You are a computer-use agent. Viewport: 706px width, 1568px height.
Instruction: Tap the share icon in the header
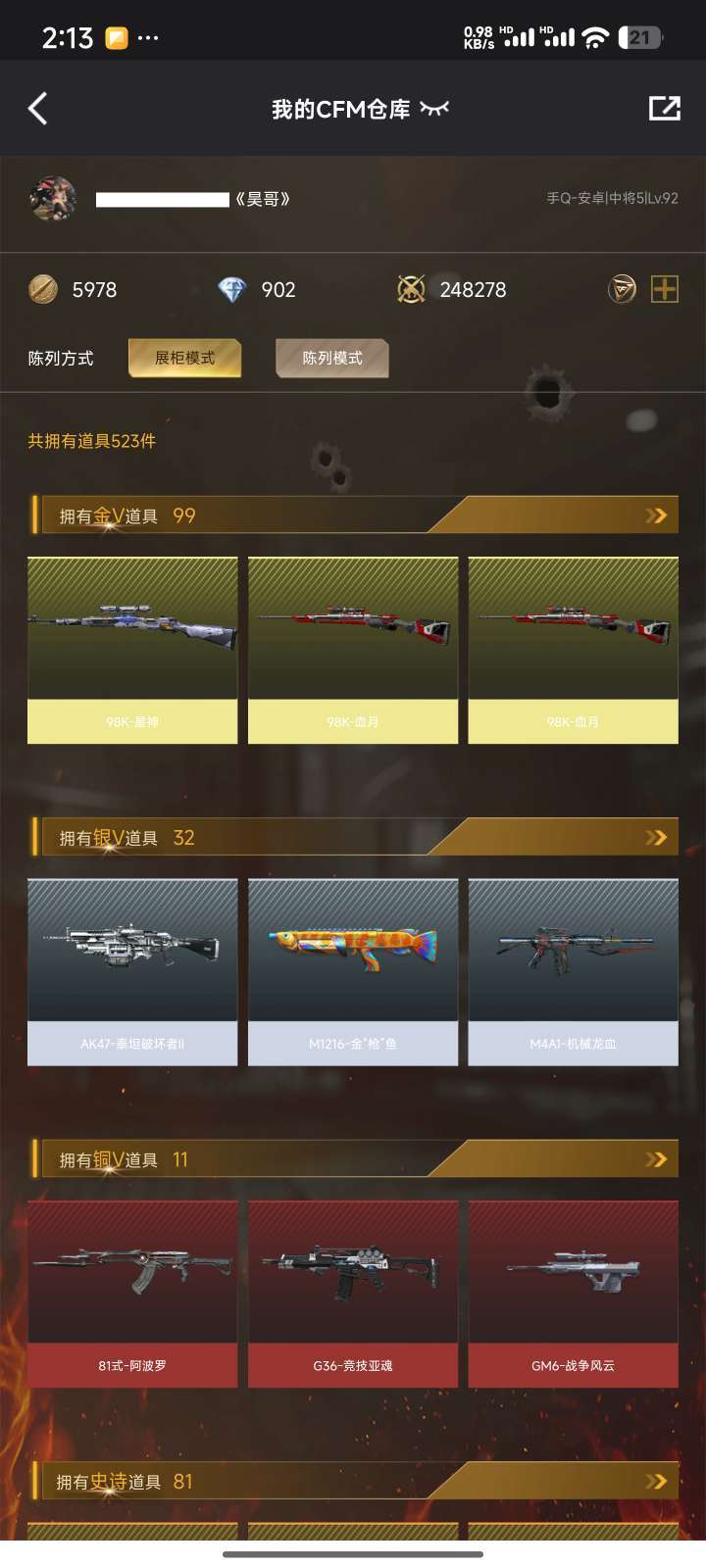pos(664,109)
